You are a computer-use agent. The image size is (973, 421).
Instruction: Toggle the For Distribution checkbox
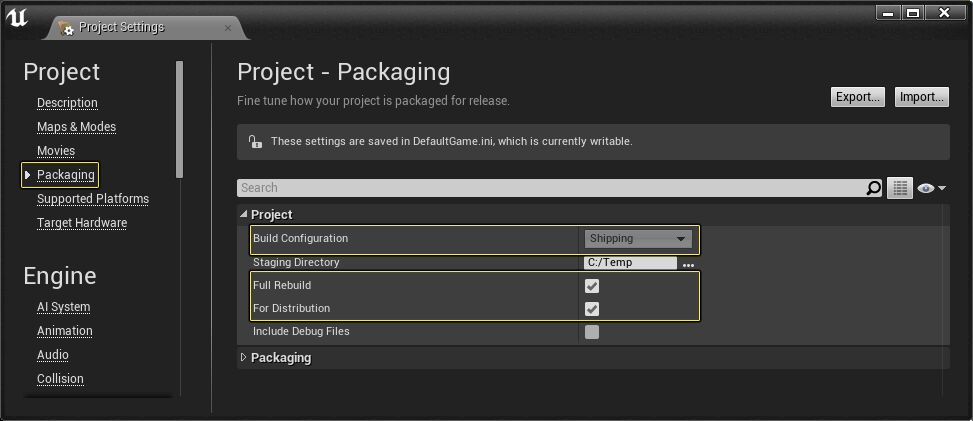[592, 309]
